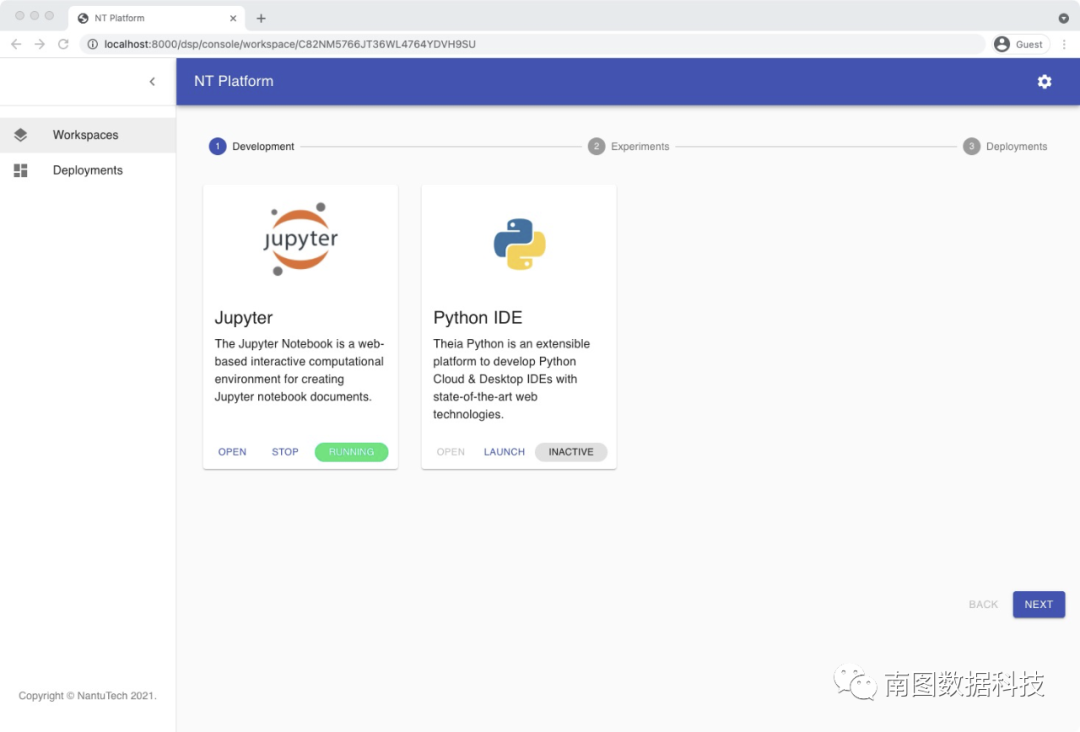Click the browser back arrow

[x=17, y=44]
